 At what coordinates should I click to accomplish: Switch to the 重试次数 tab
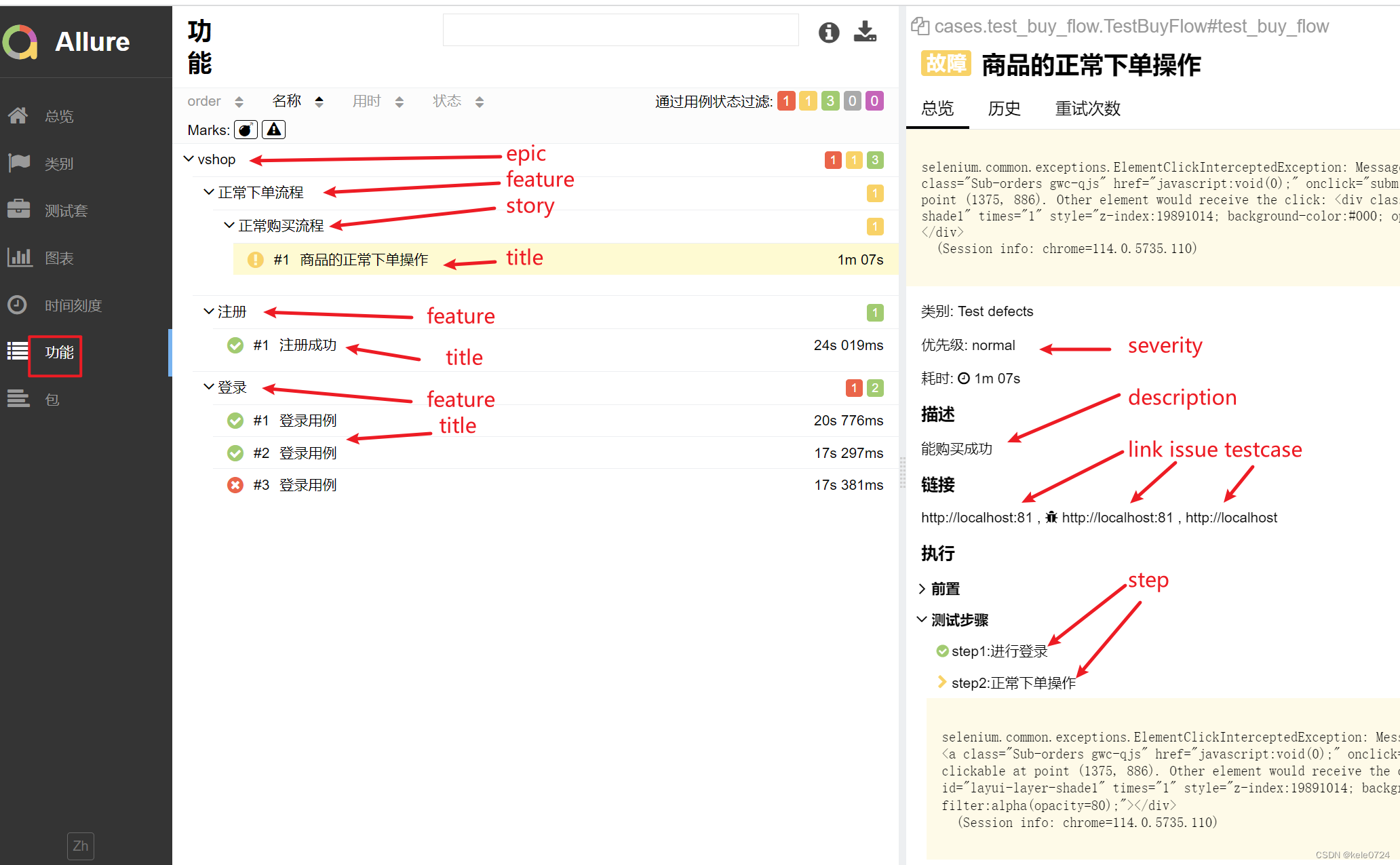(1087, 109)
